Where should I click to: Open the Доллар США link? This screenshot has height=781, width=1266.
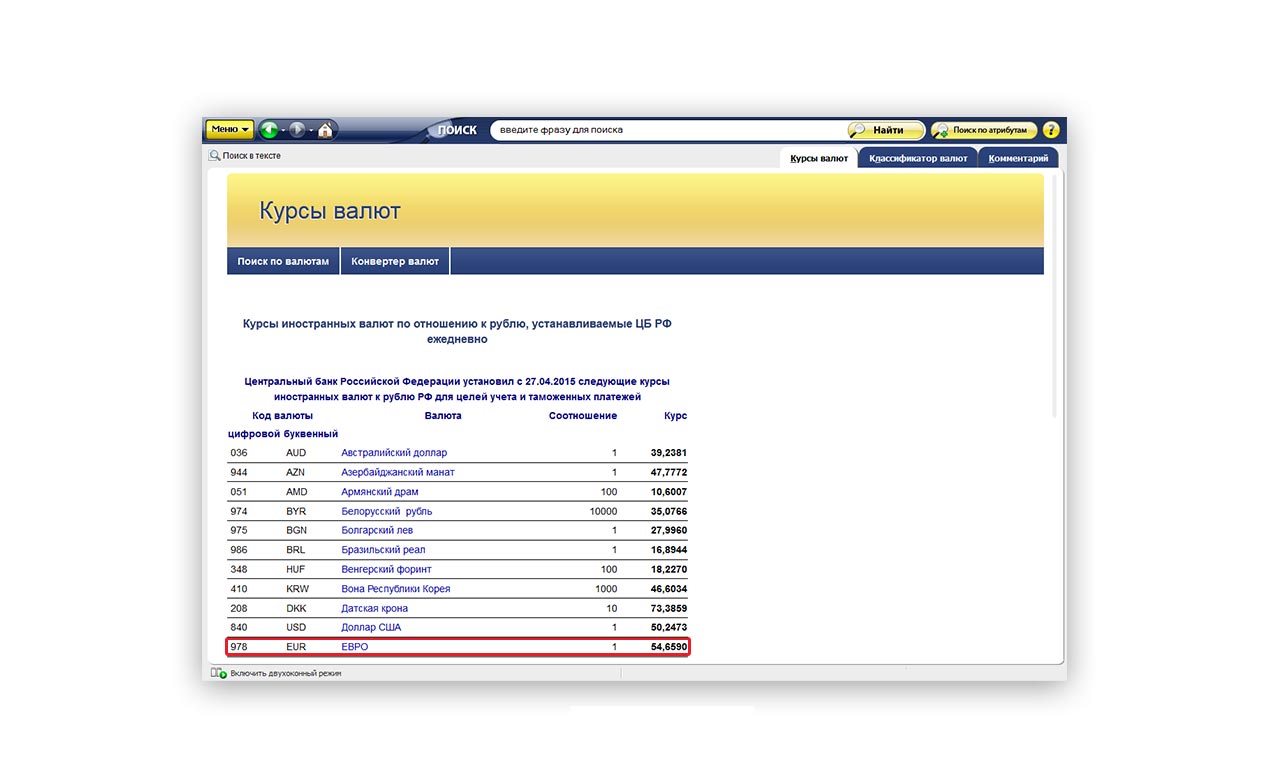pyautogui.click(x=371, y=627)
